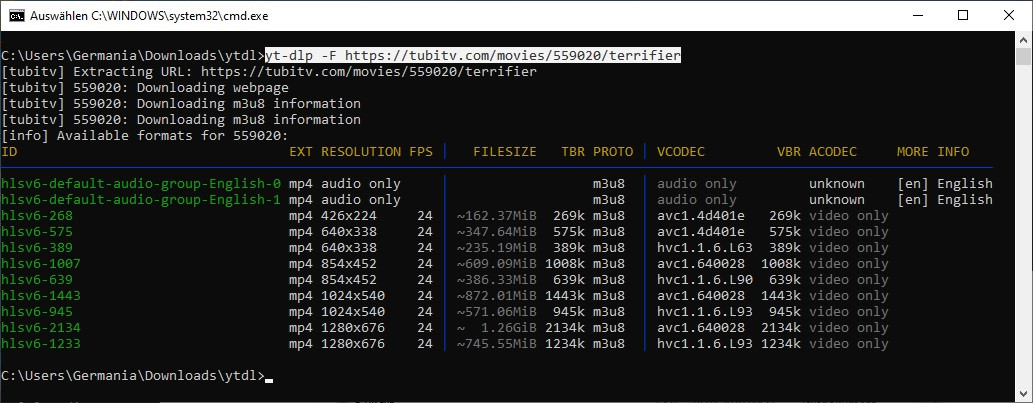
Task: Click the hlsv6-default-audio-group-English-1 entry
Action: [x=141, y=200]
